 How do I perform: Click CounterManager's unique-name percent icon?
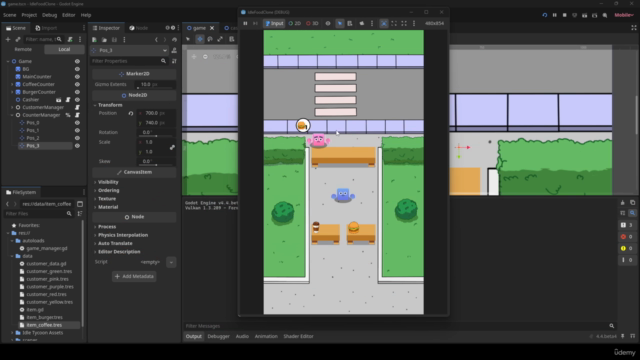[x=68, y=115]
